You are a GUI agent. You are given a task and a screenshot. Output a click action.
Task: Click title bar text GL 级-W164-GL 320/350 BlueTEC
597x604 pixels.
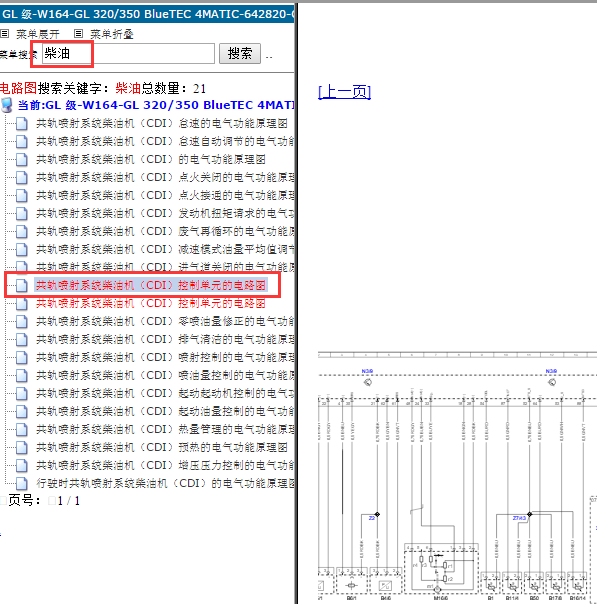pos(147,14)
